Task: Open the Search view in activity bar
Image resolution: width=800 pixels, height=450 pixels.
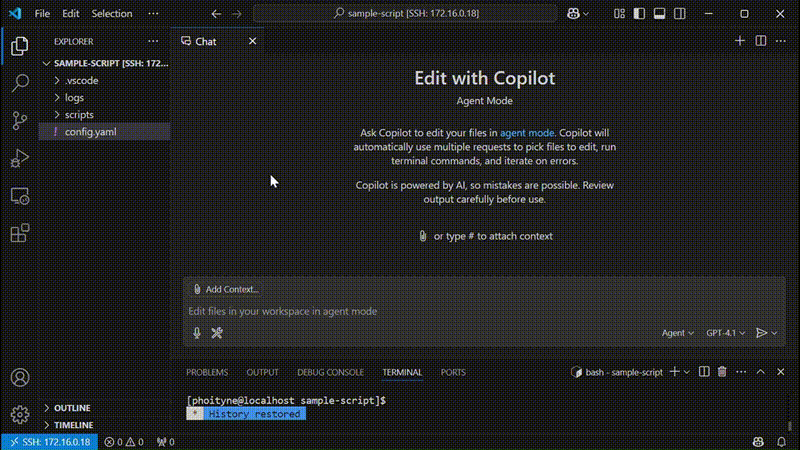Action: tap(19, 83)
